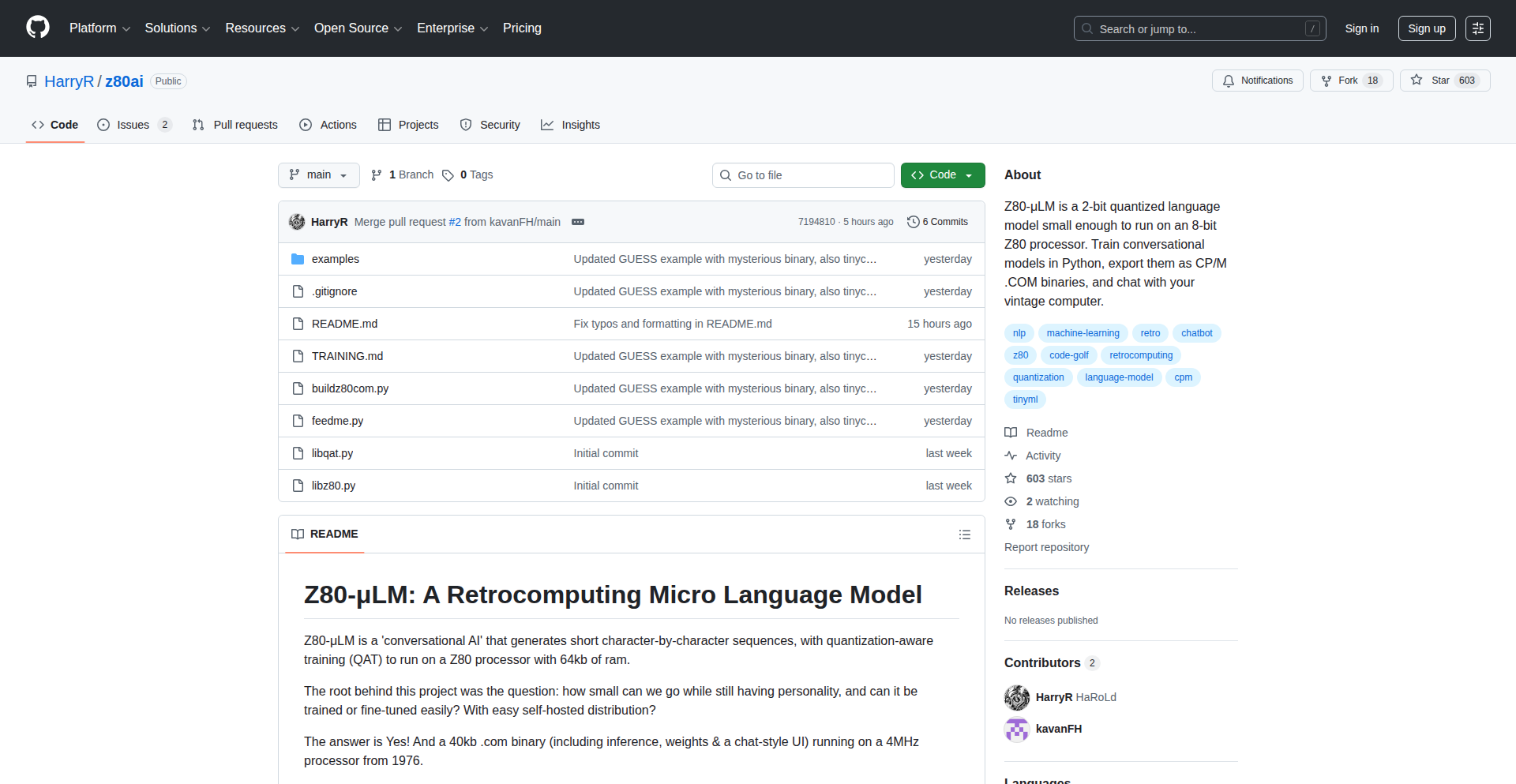Open HarryR contributor avatar

1017,697
